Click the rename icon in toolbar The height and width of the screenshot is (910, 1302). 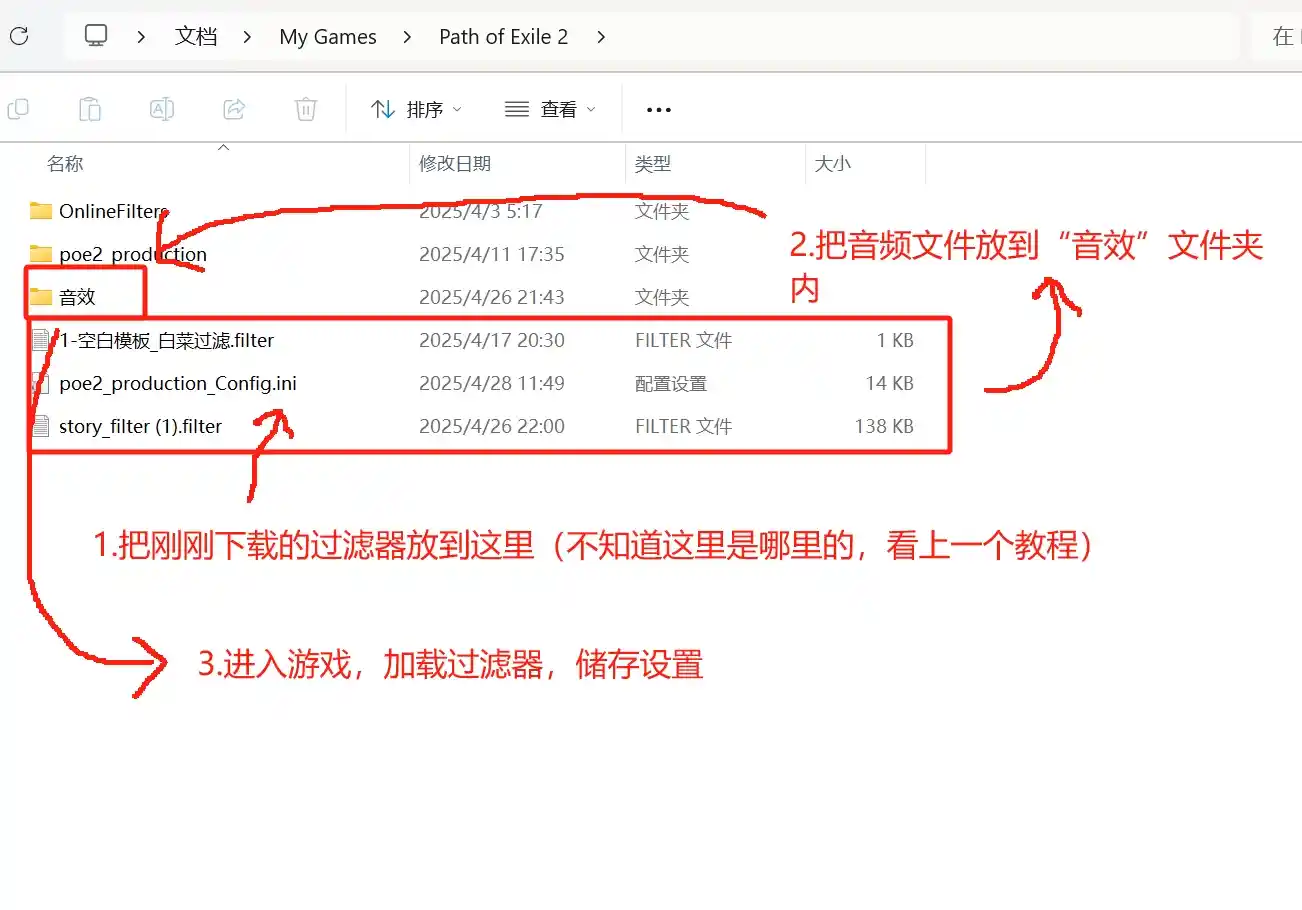coord(162,109)
